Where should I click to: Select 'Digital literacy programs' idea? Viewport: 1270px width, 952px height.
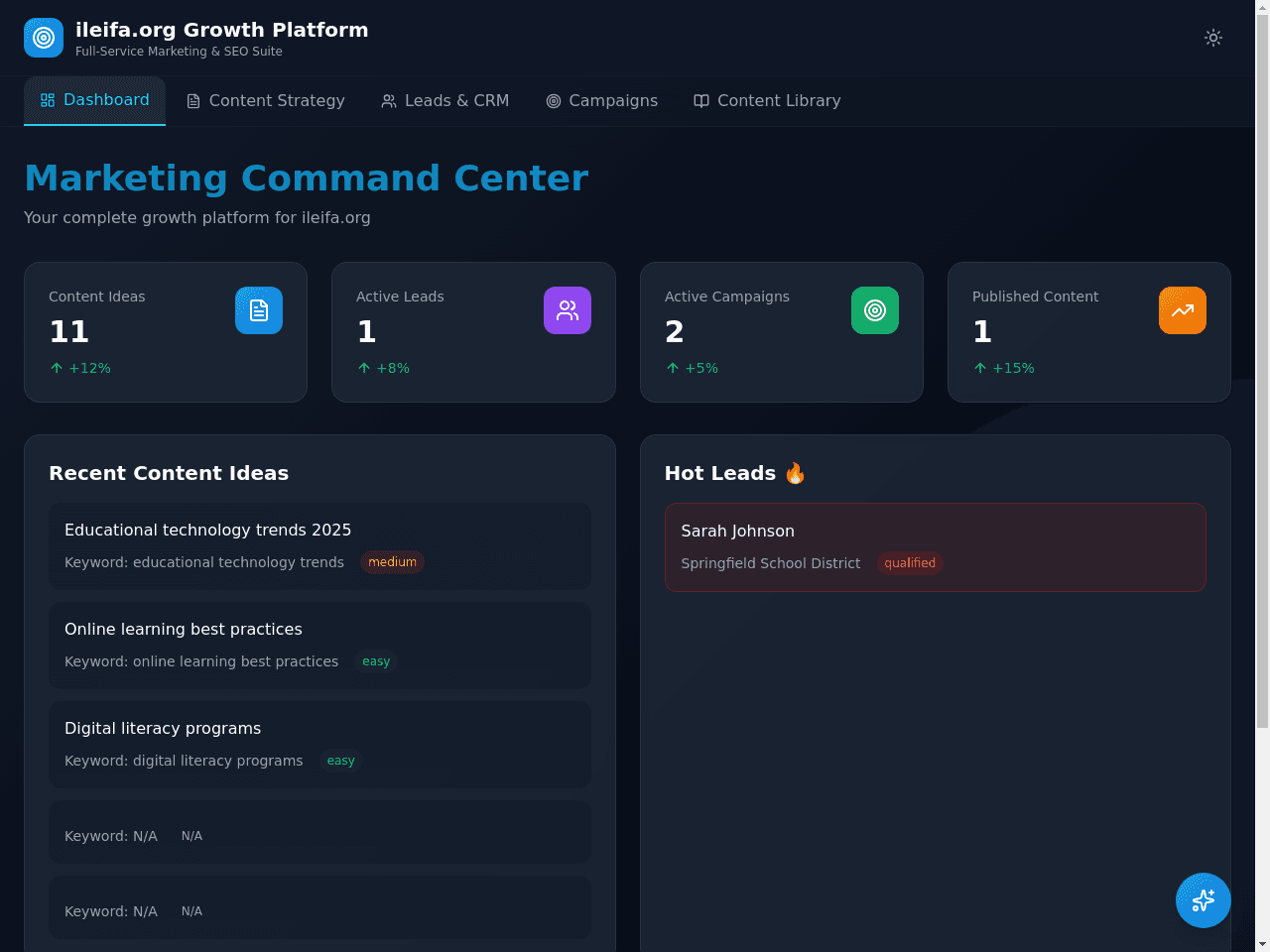[319, 745]
